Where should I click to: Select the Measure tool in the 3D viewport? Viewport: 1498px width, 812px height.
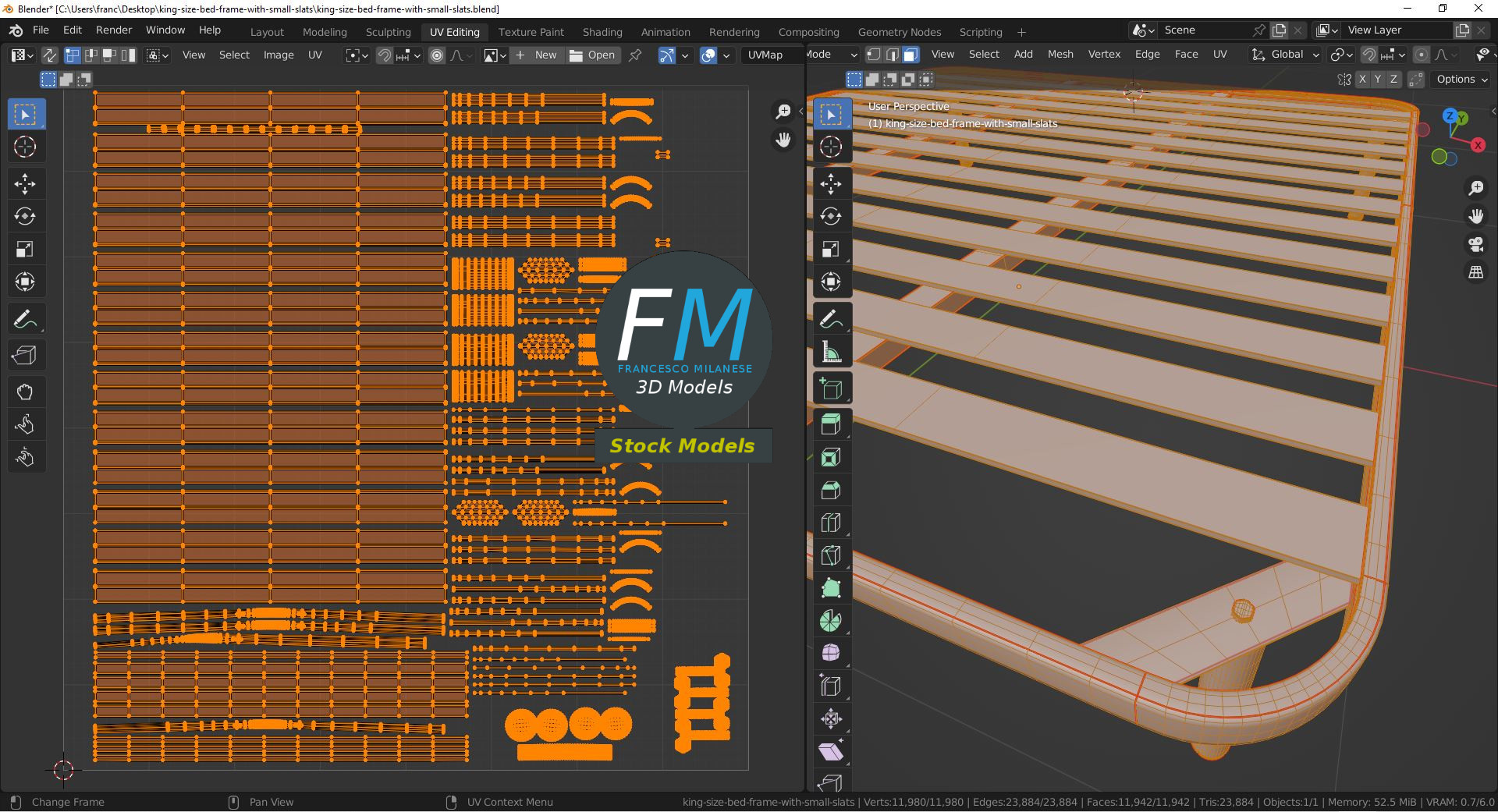pos(831,352)
